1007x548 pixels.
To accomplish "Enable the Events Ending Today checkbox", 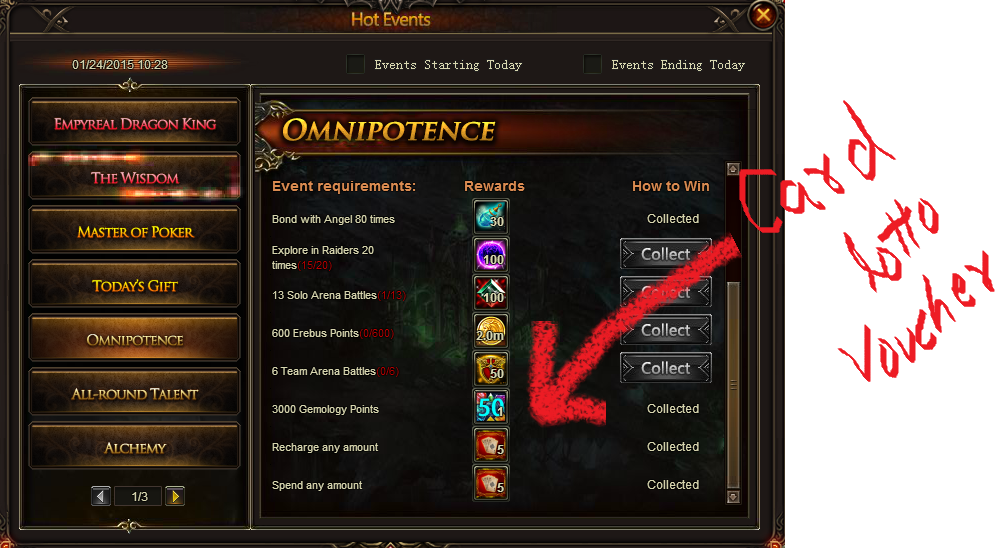I will pyautogui.click(x=592, y=64).
